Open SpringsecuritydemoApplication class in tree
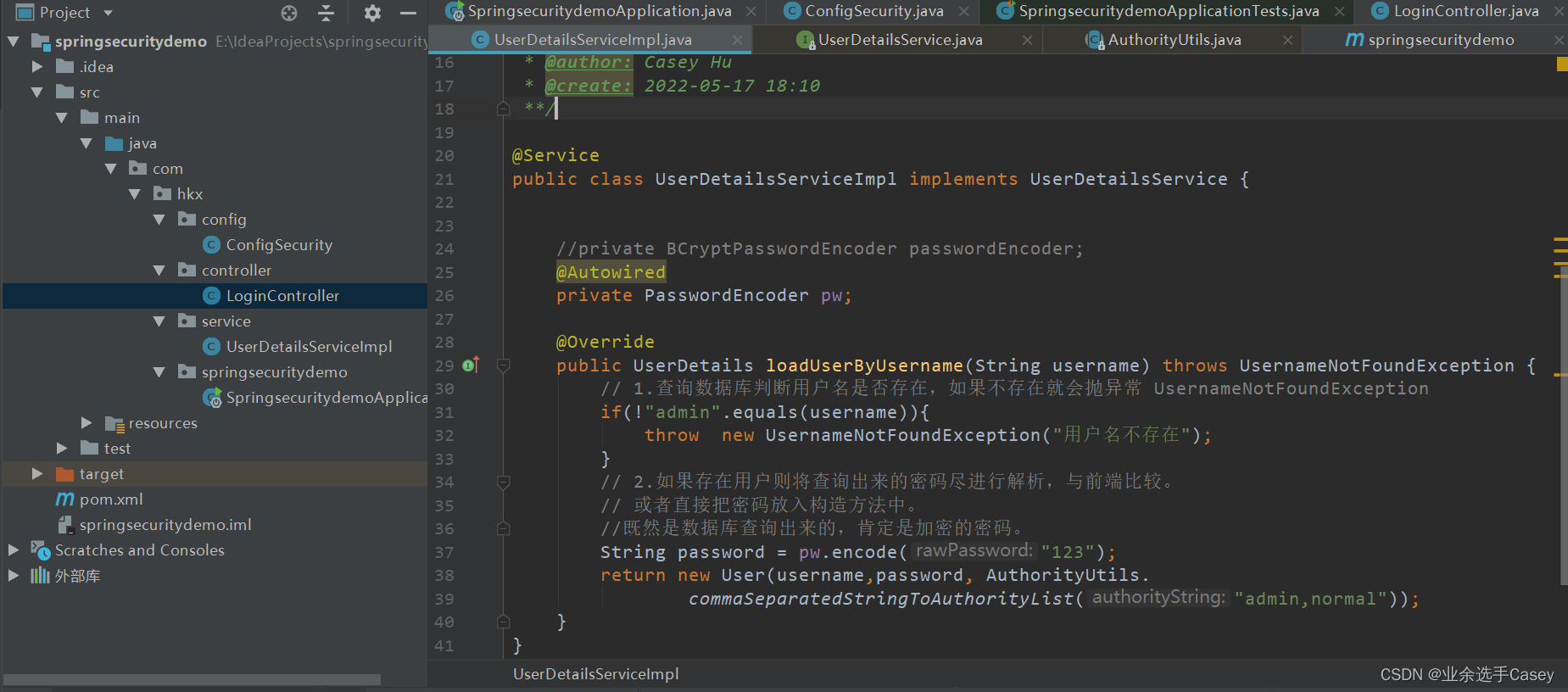Screen dimensions: 1568x692 [x=326, y=397]
